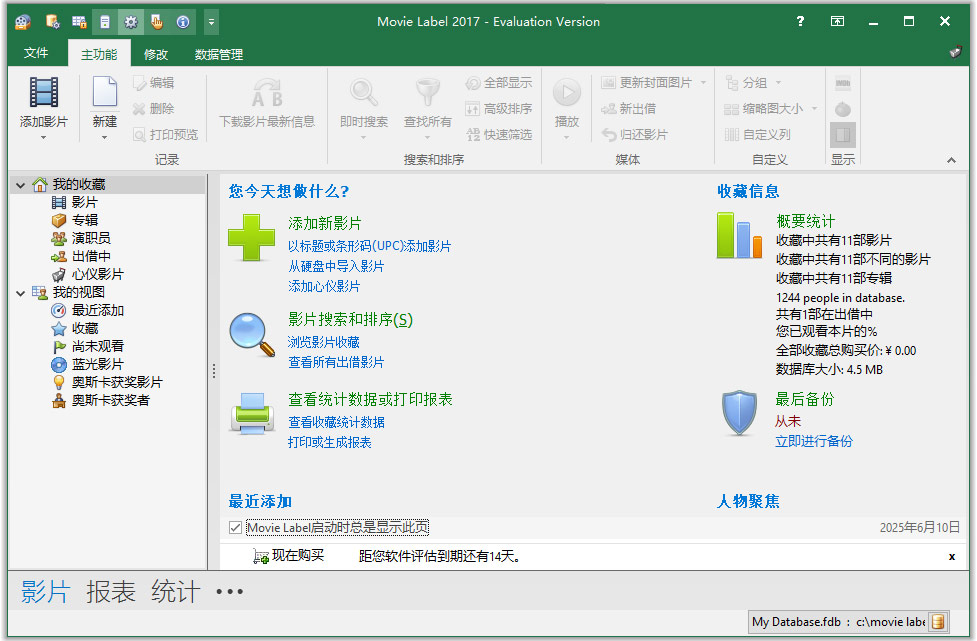
Task: Click the Instant Search (即时搜索) magnifier icon
Action: coord(363,92)
